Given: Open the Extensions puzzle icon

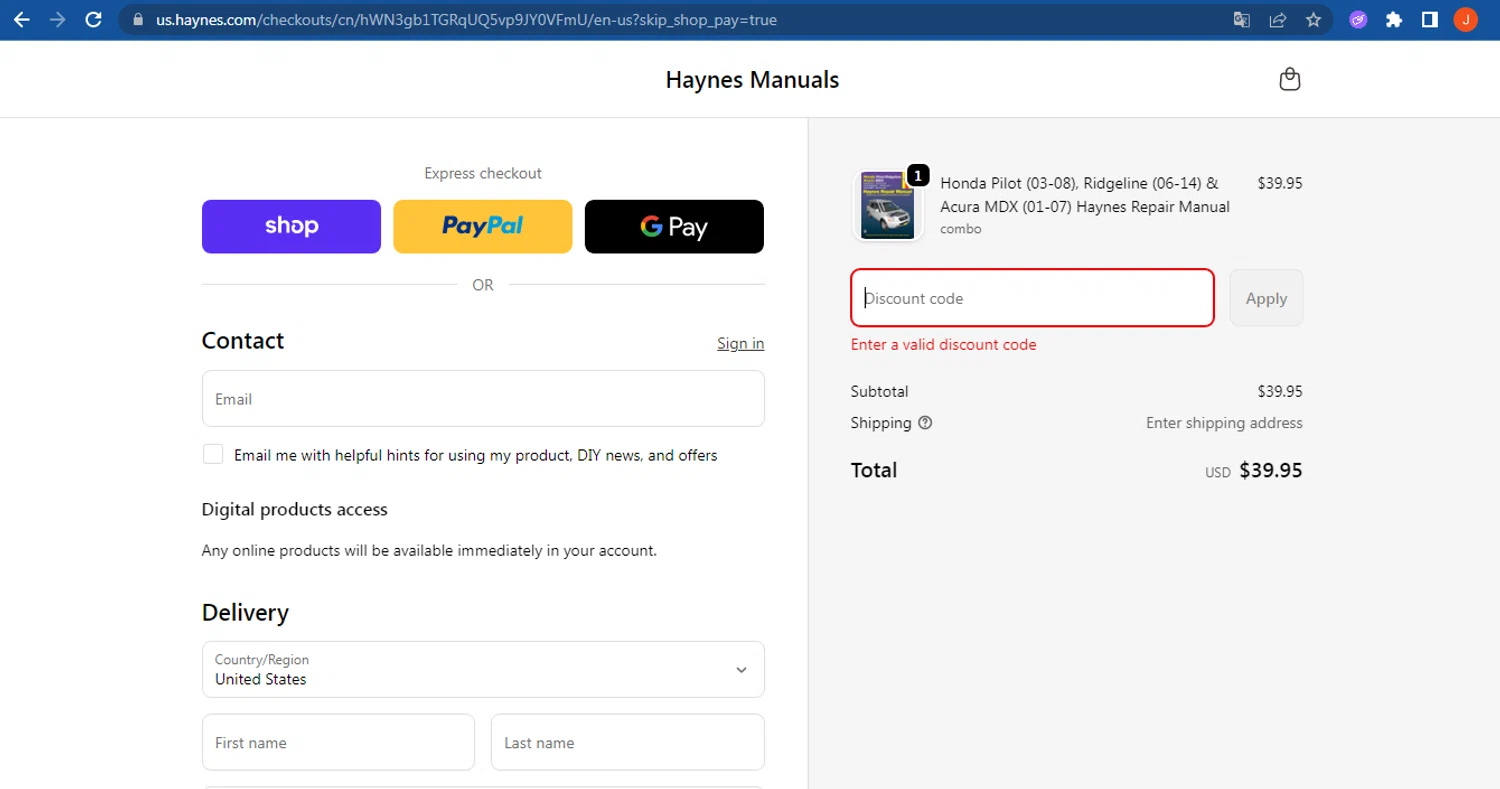Looking at the screenshot, I should pos(1394,19).
